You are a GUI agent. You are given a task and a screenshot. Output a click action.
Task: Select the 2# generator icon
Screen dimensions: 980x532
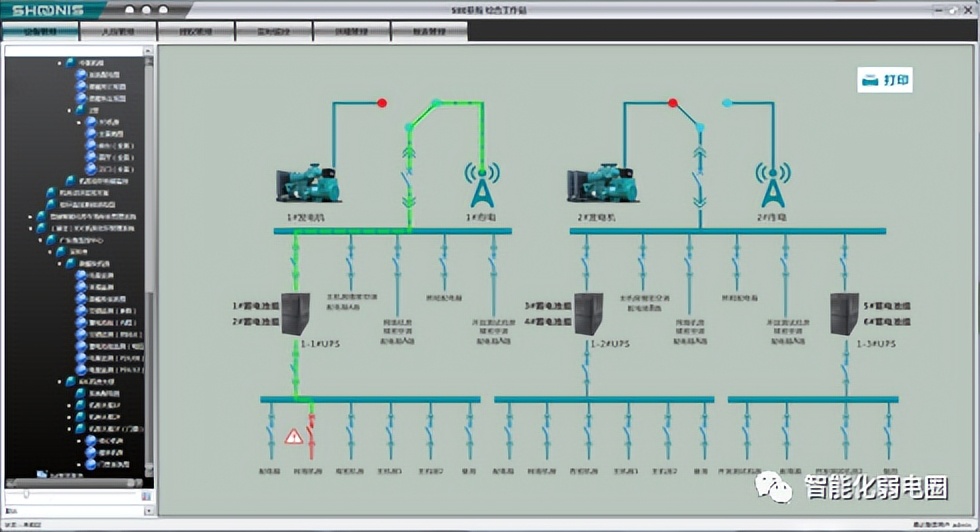pos(601,183)
